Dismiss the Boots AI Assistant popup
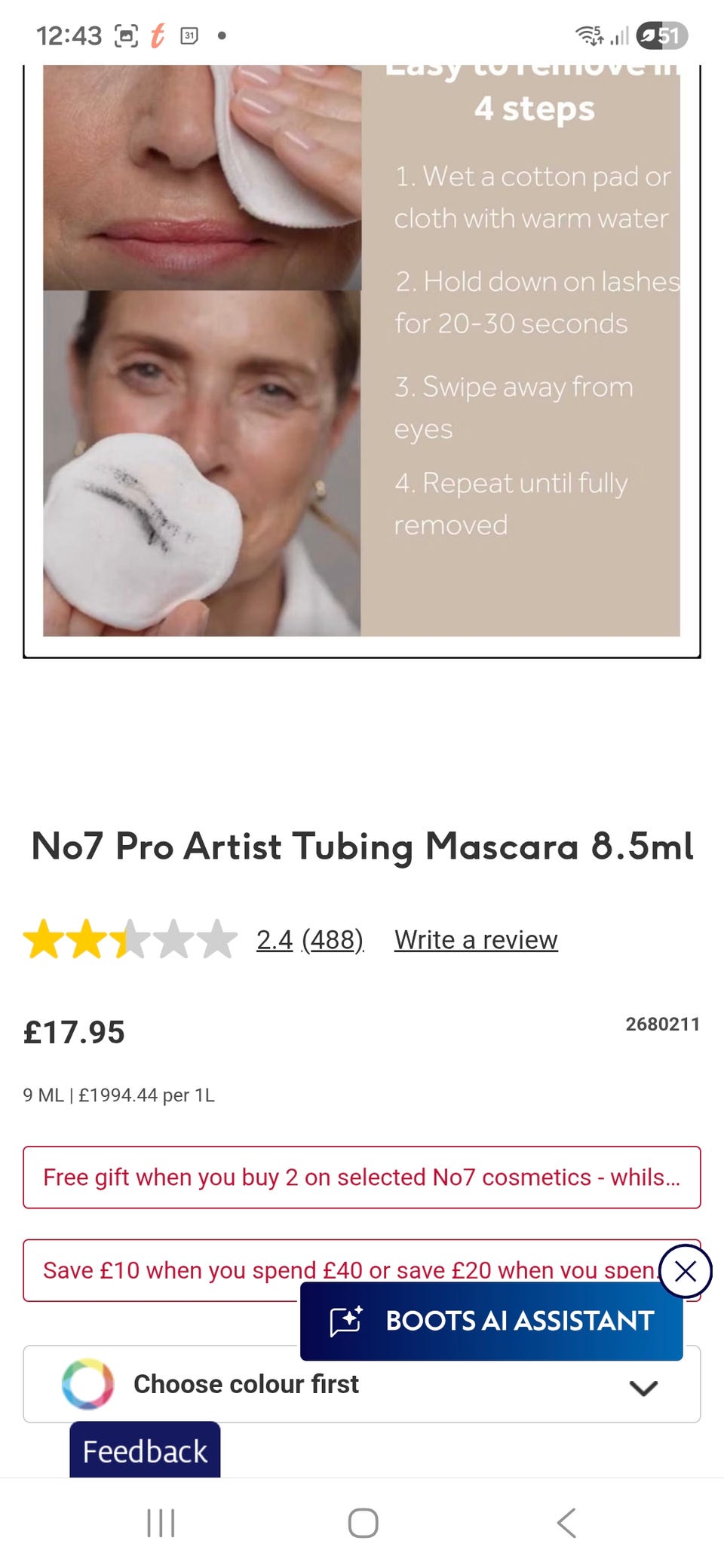The image size is (724, 1568). point(685,1272)
